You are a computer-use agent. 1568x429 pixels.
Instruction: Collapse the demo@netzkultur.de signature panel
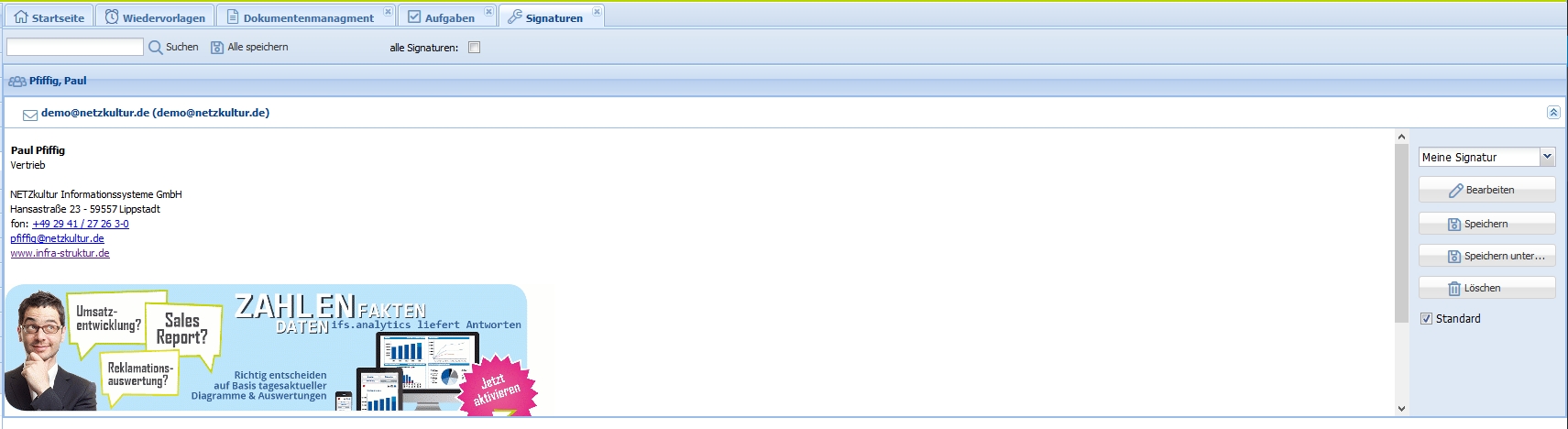pos(1553,112)
